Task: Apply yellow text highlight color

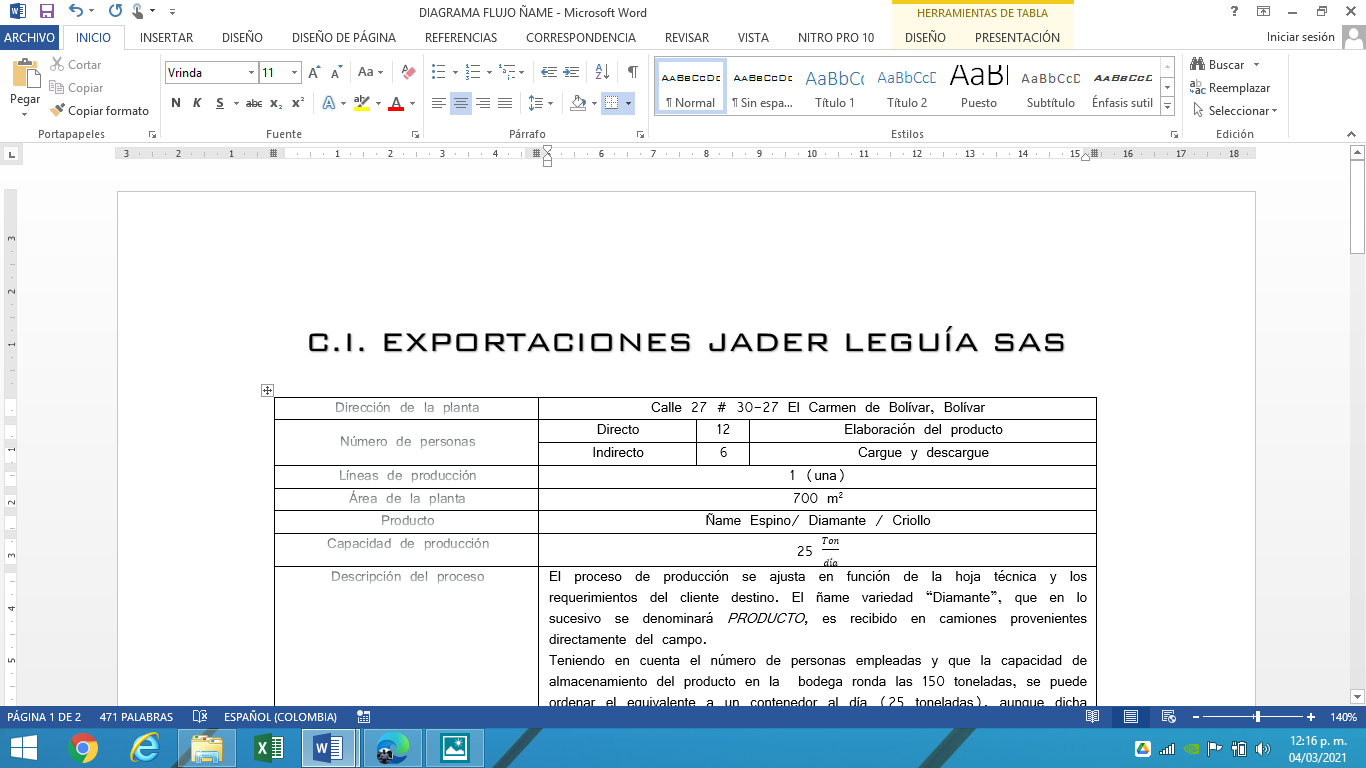Action: [x=361, y=103]
